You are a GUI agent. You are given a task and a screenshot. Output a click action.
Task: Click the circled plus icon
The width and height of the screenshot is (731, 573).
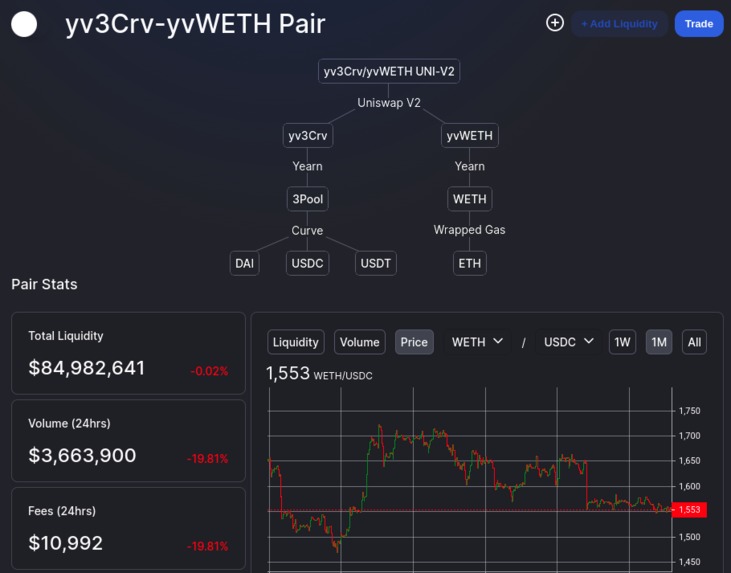[x=555, y=23]
